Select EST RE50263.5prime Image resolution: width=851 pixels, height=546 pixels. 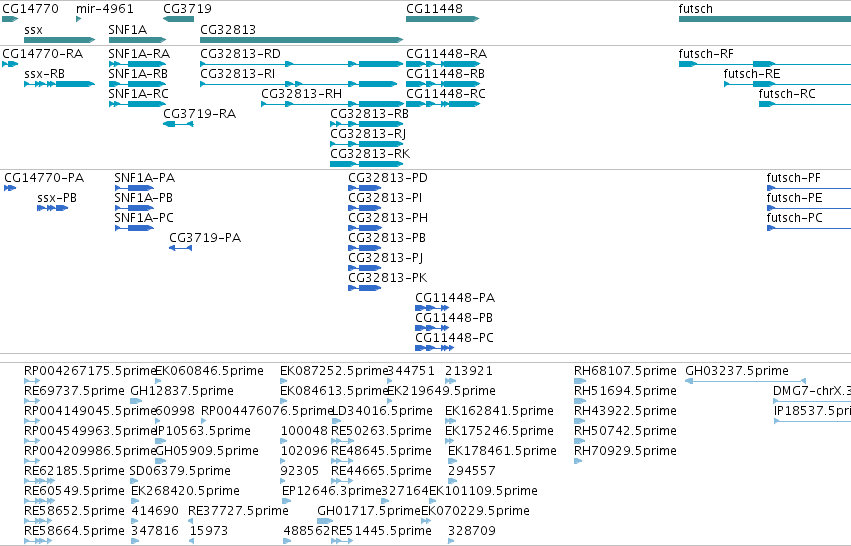tap(382, 431)
